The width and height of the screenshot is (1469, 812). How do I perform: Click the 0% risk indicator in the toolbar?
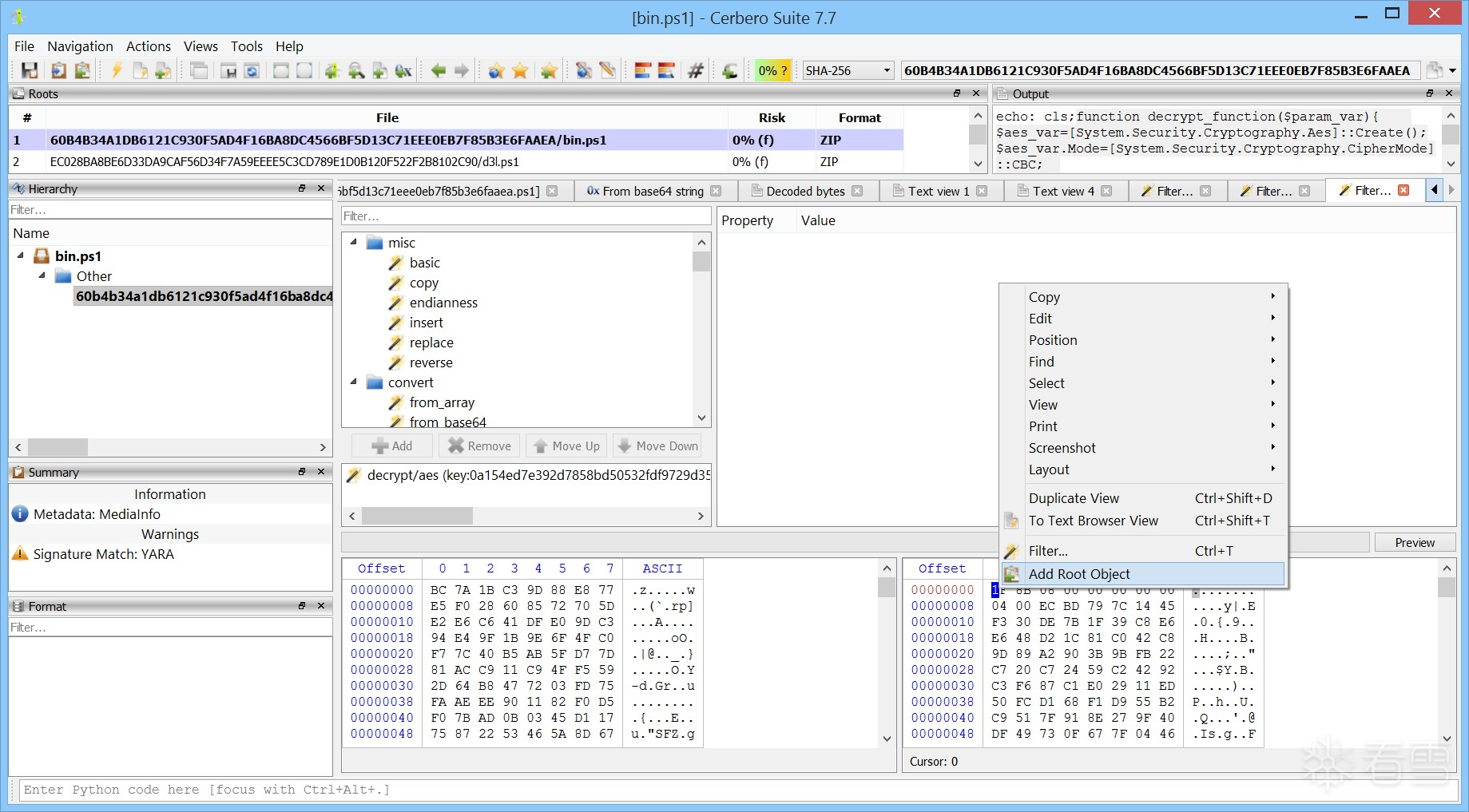[772, 70]
